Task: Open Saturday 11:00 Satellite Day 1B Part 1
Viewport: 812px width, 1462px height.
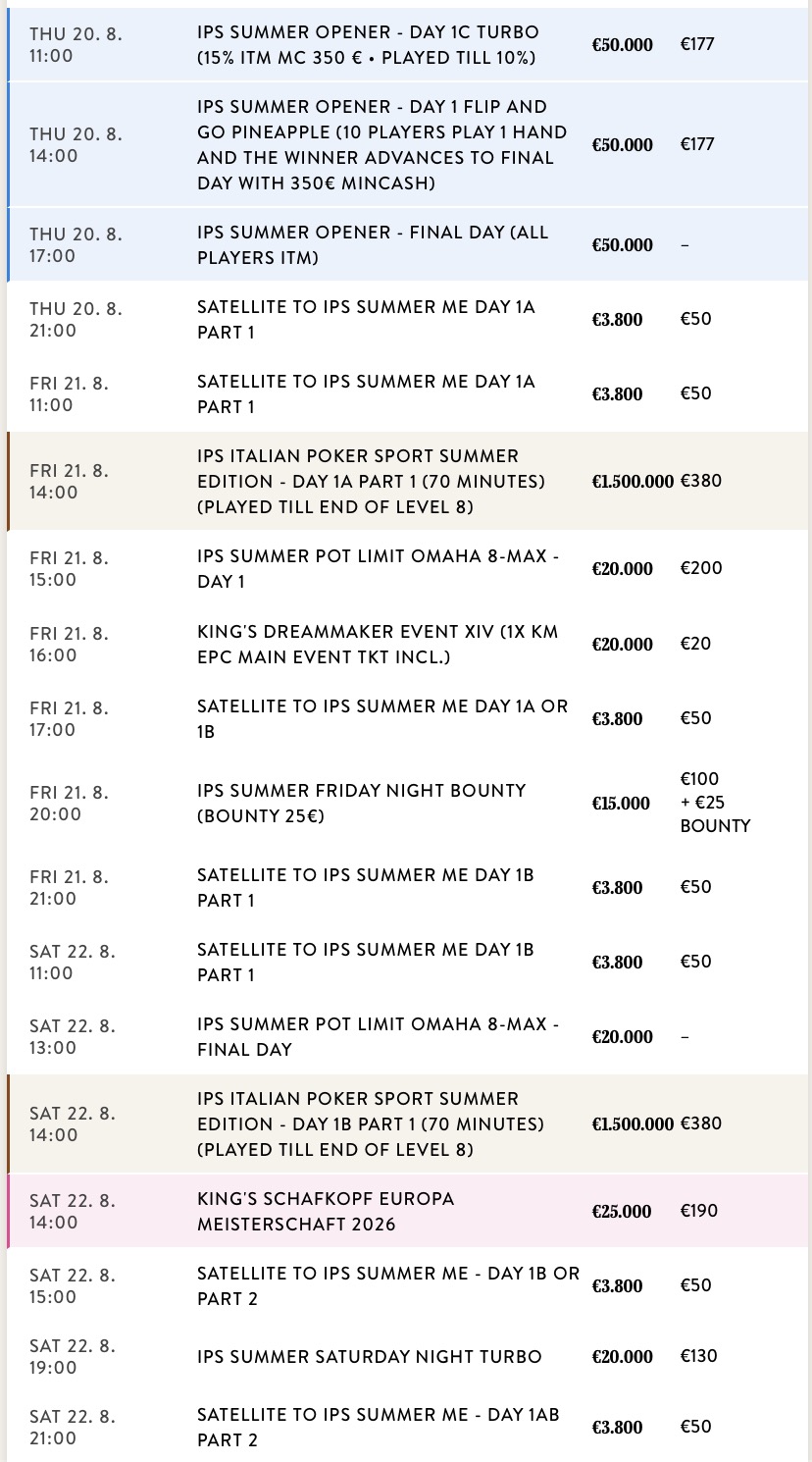Action: [x=407, y=962]
